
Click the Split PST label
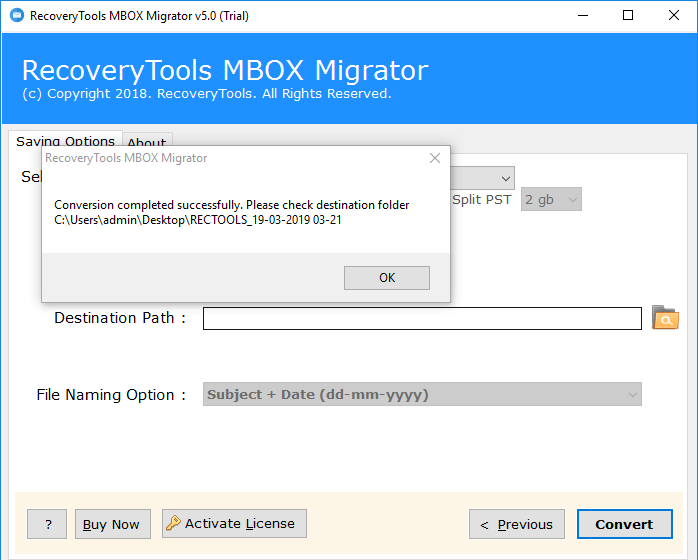click(482, 199)
